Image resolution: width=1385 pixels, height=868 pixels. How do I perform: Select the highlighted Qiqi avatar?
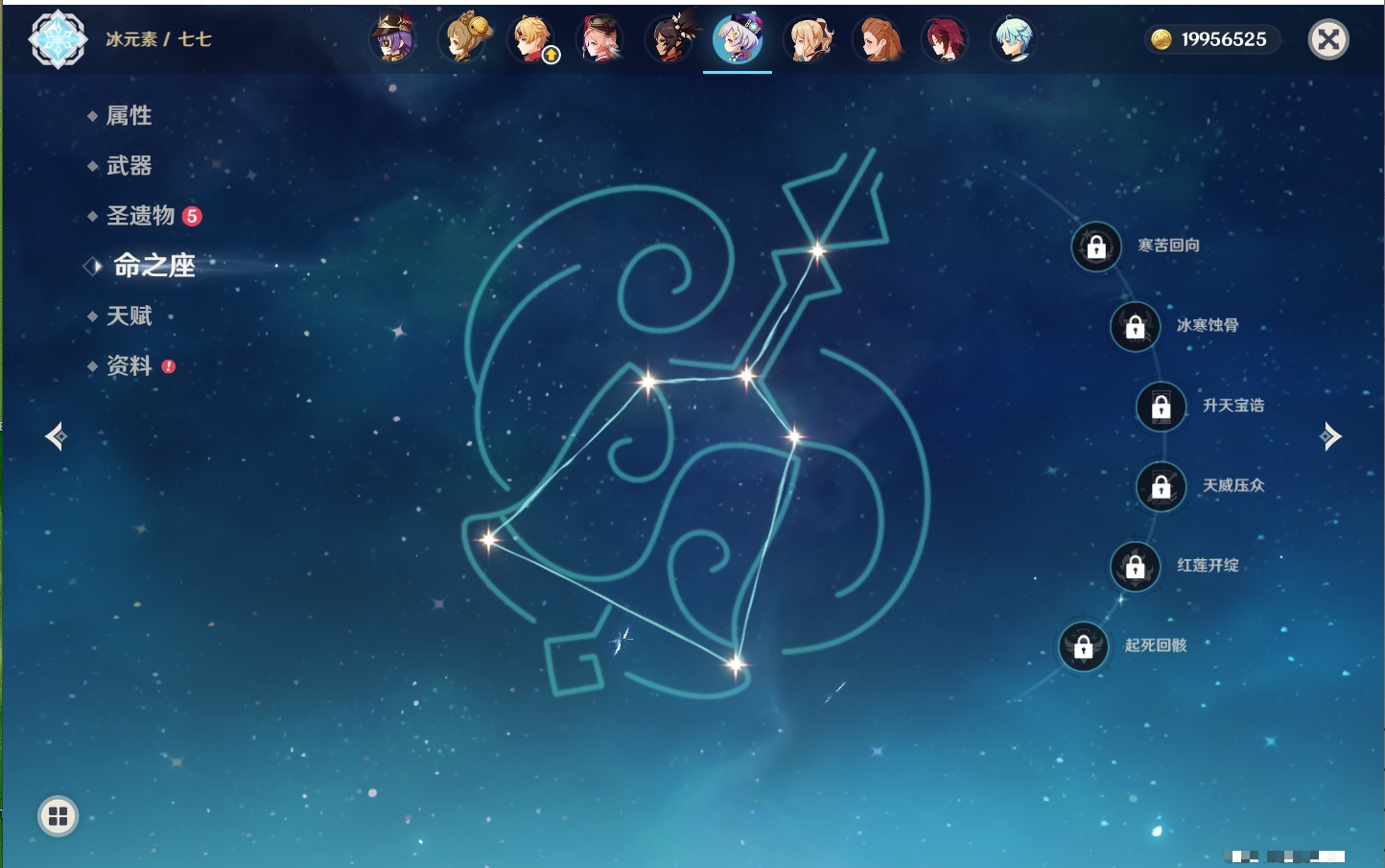coord(738,38)
